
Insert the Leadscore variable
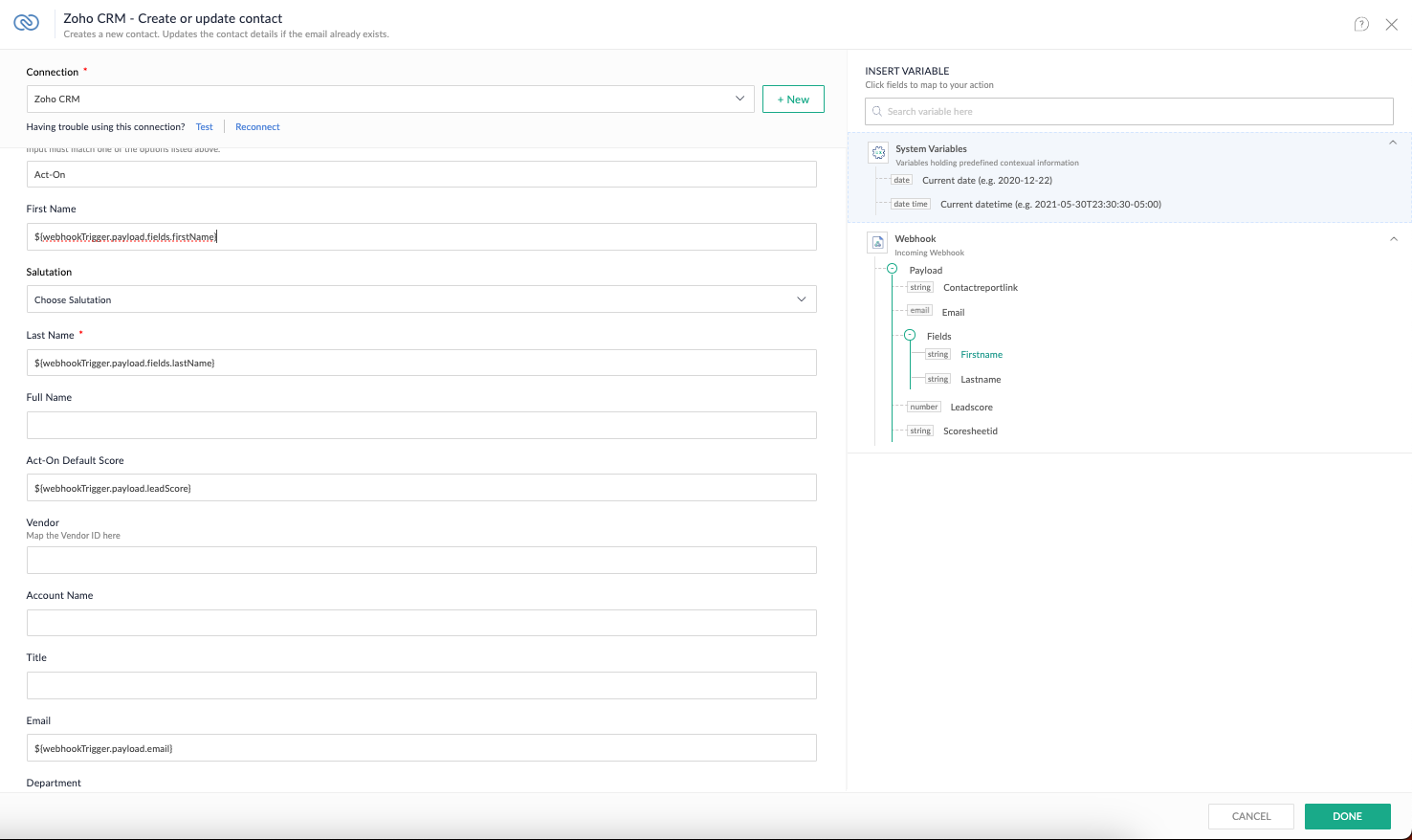[x=971, y=407]
